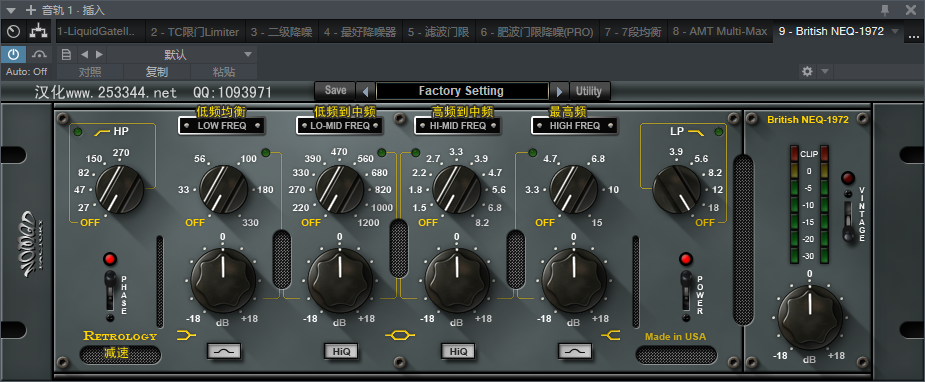
Task: Toggle high band shelf/bell shape button
Action: [575, 351]
